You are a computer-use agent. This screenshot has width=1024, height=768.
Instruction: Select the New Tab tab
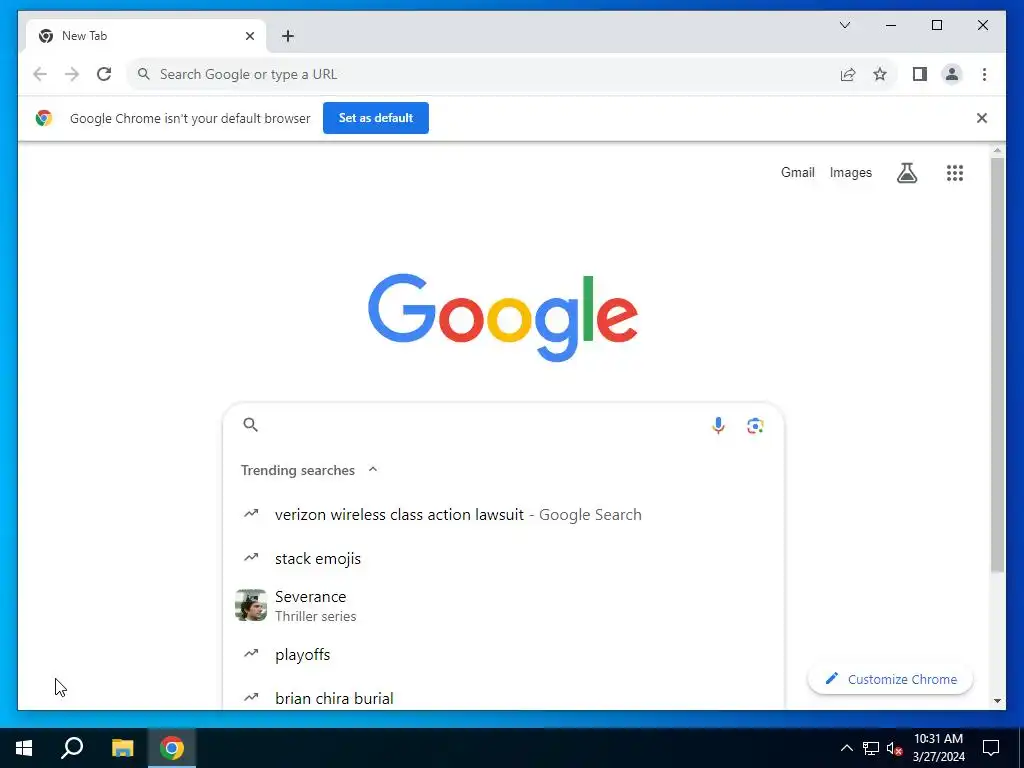[x=146, y=36]
